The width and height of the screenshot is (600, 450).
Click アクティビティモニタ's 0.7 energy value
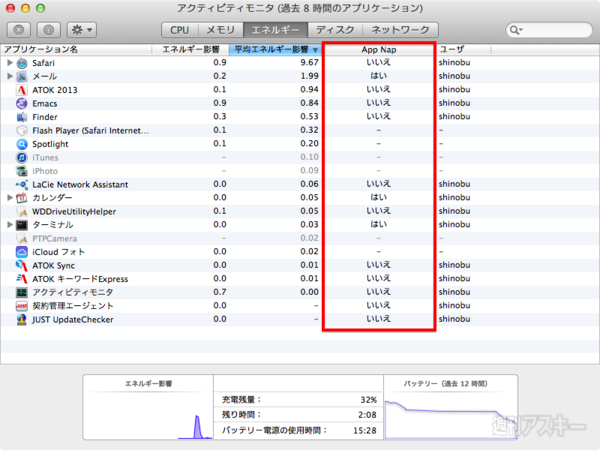tap(220, 292)
